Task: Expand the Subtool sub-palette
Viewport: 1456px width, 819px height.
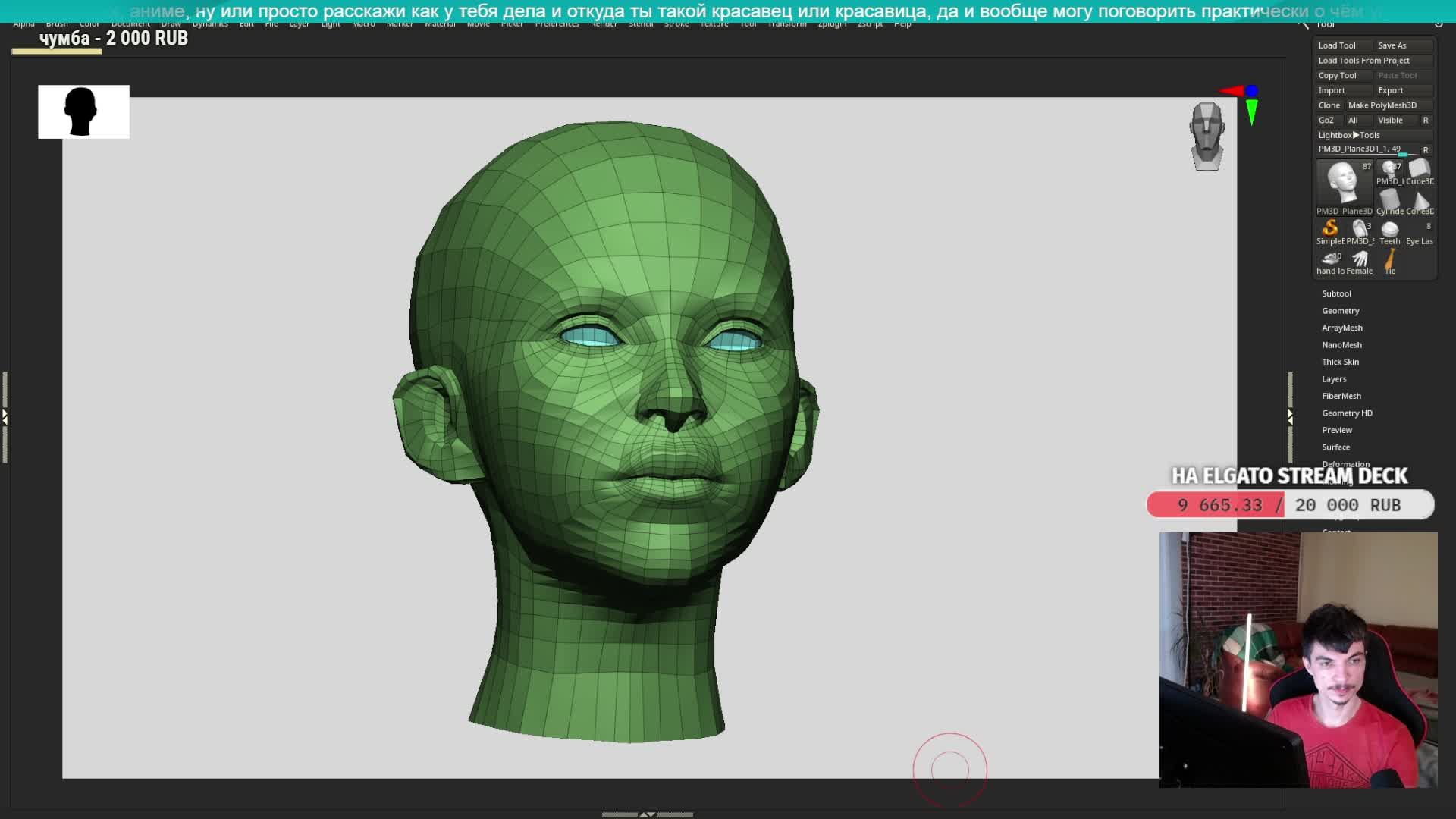Action: coord(1336,293)
